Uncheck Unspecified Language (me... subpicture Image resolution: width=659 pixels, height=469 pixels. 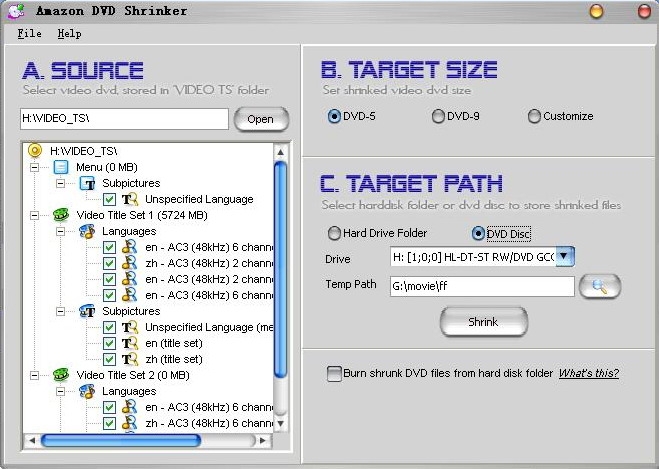(109, 327)
